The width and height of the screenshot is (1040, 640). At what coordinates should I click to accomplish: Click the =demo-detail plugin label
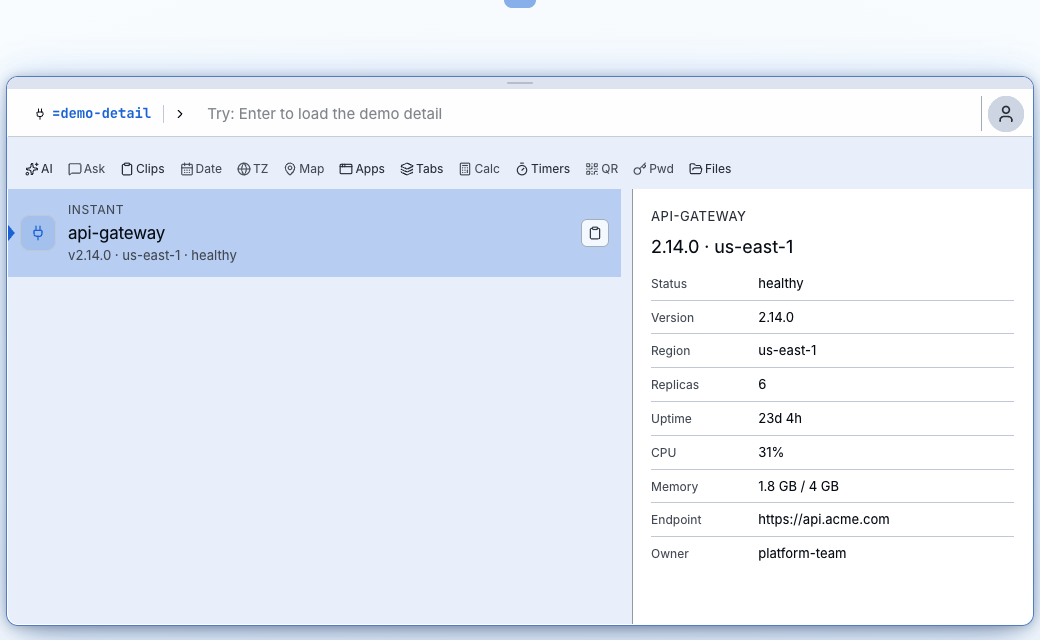tap(101, 113)
